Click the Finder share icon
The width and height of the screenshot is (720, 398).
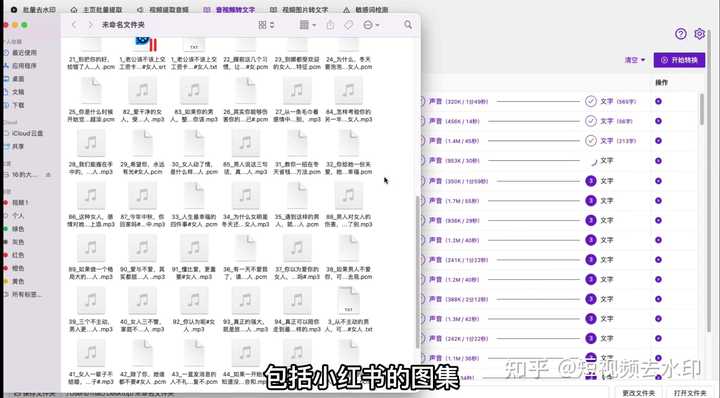[330, 25]
